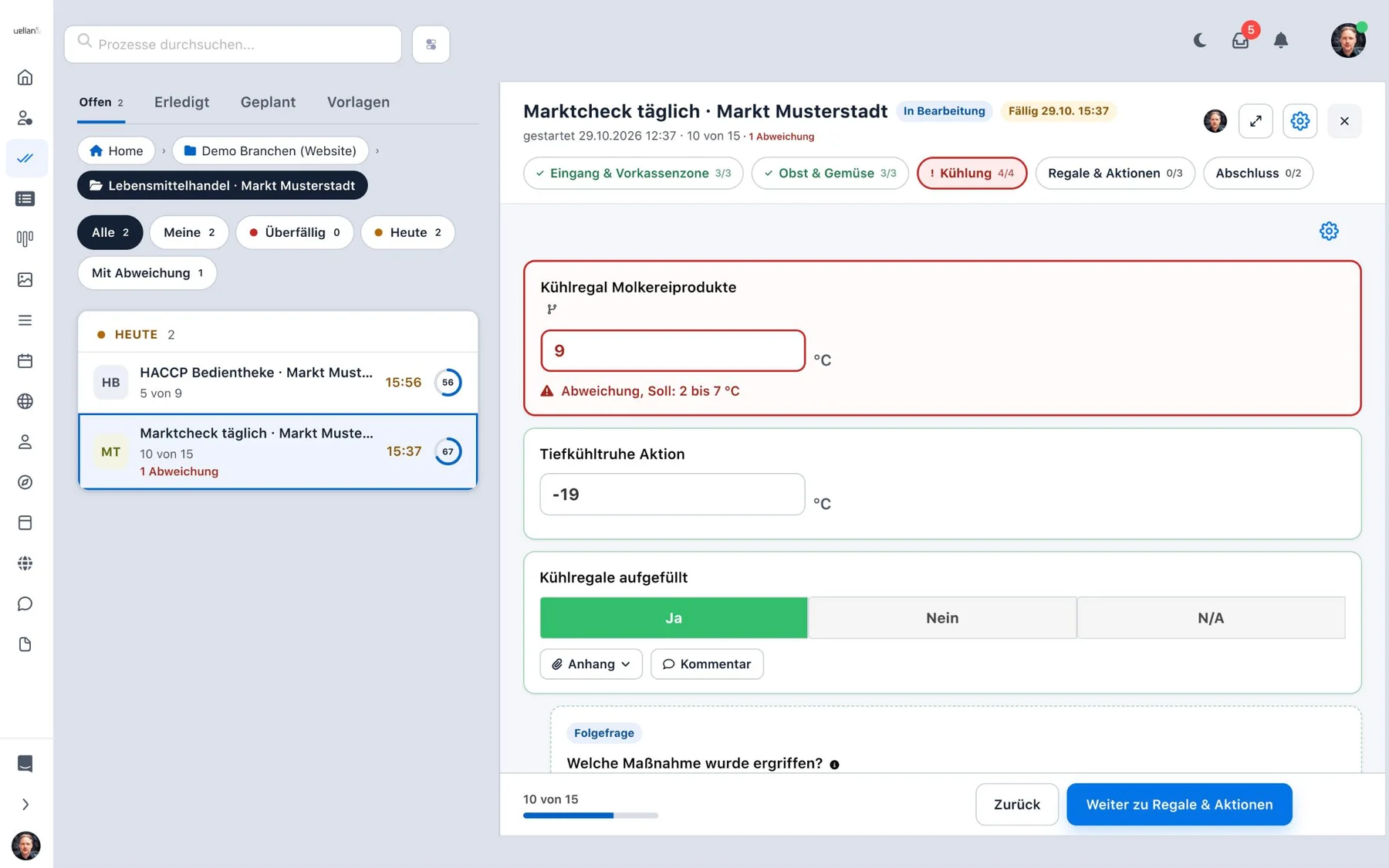Open image gallery icon in sidebar
This screenshot has height=868, width=1389.
coord(25,279)
